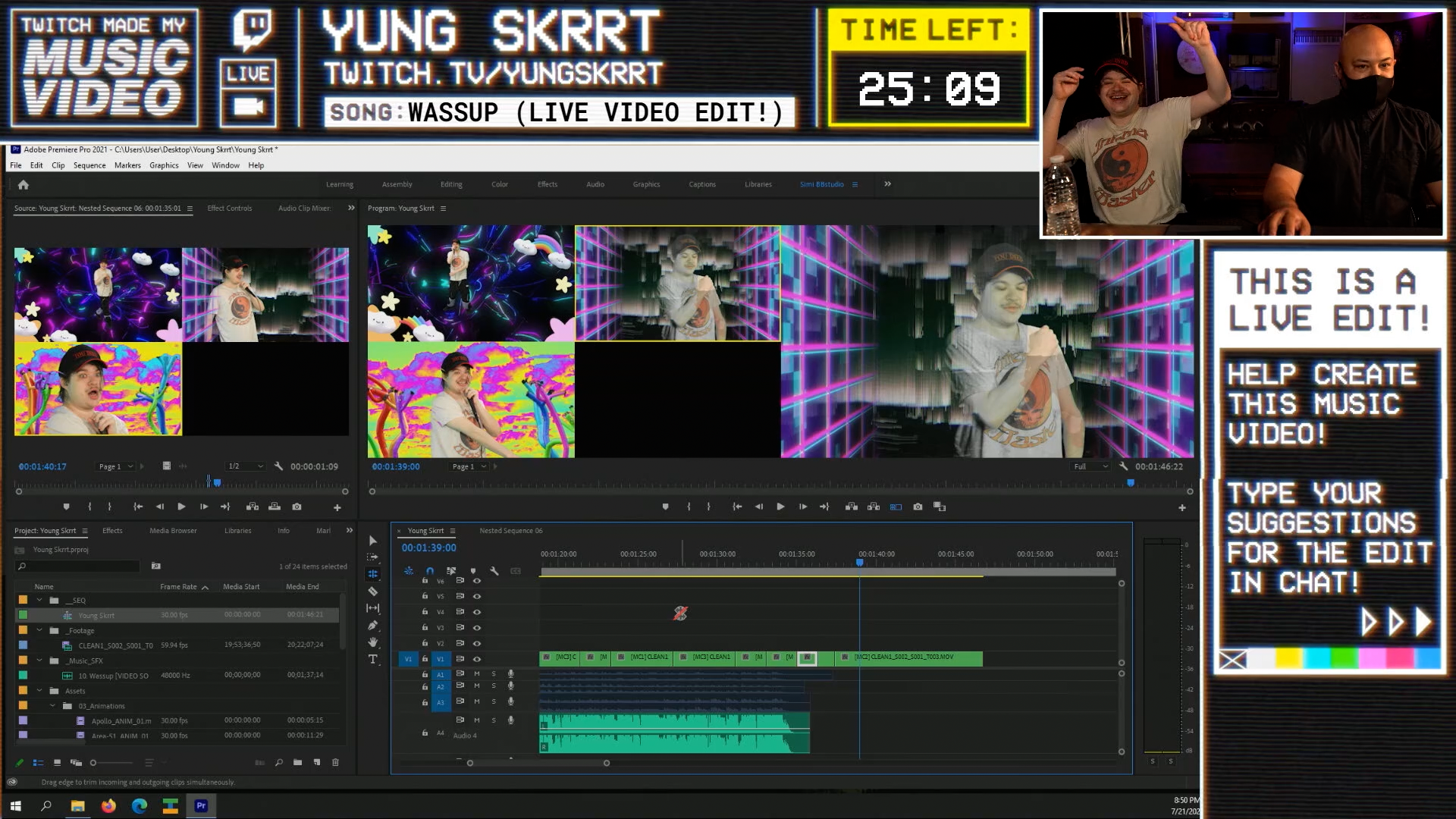1456x819 pixels.
Task: Open Source monitor 1/2 resolution dropdown
Action: coord(245,466)
